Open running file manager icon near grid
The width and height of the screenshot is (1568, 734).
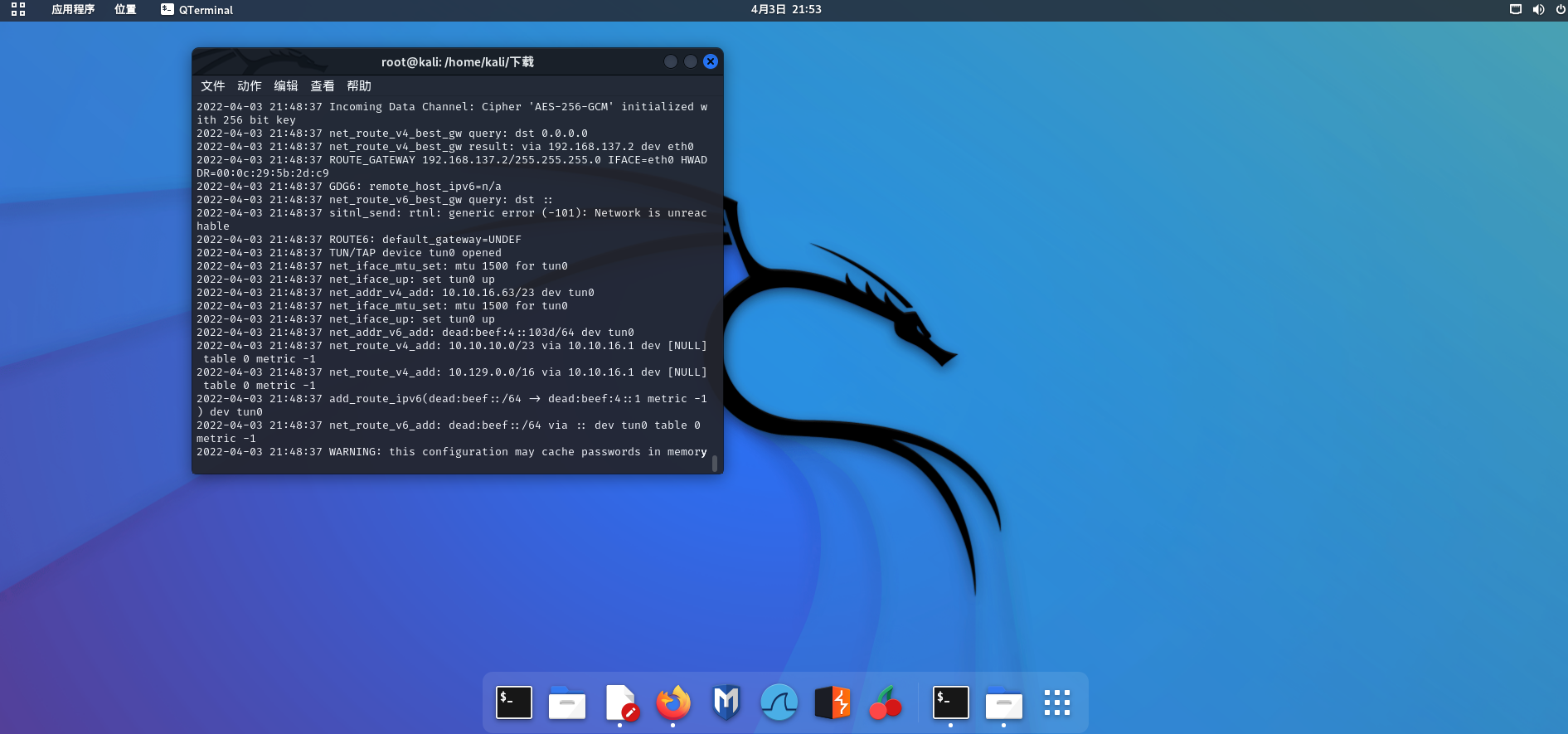pyautogui.click(x=1003, y=702)
